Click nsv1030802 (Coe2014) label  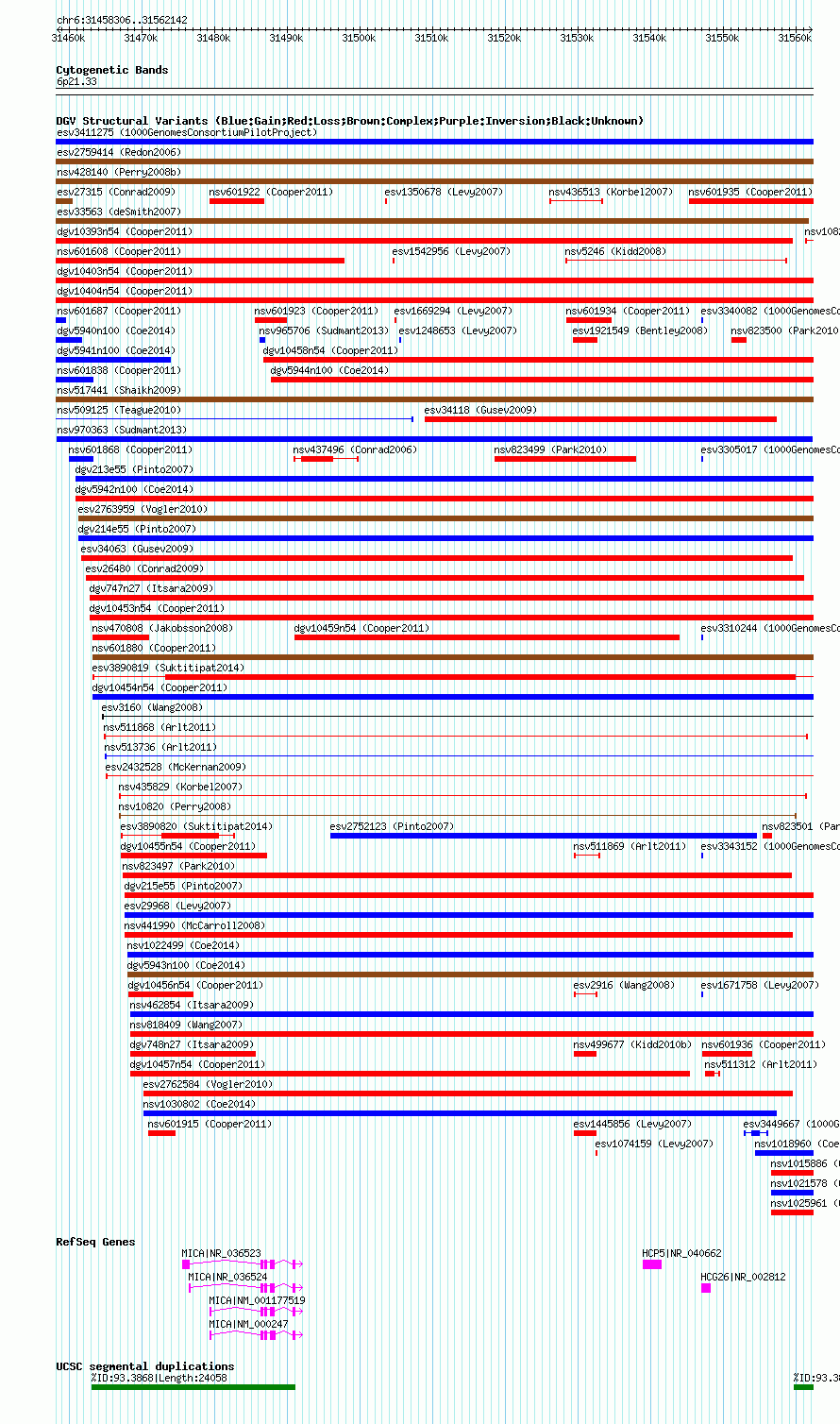[x=199, y=1104]
